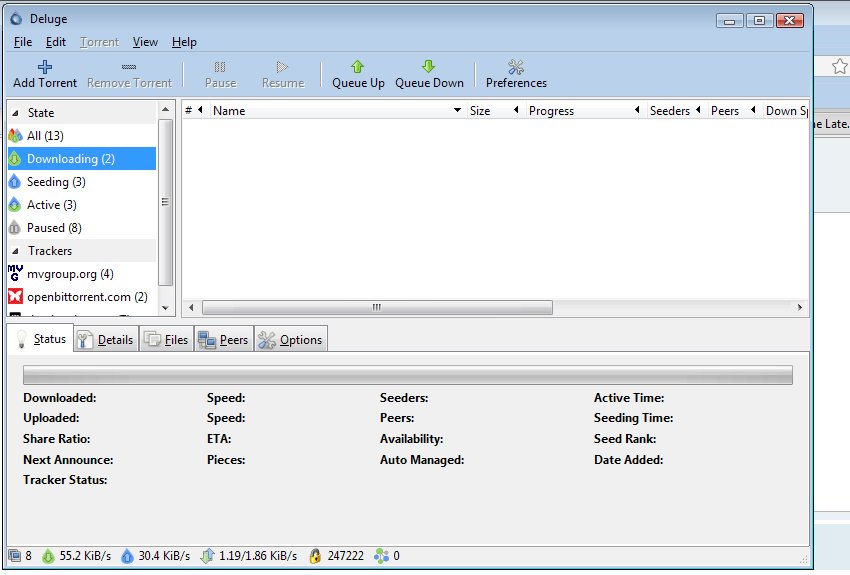
Task: Click the Resume play icon
Action: pyautogui.click(x=282, y=67)
